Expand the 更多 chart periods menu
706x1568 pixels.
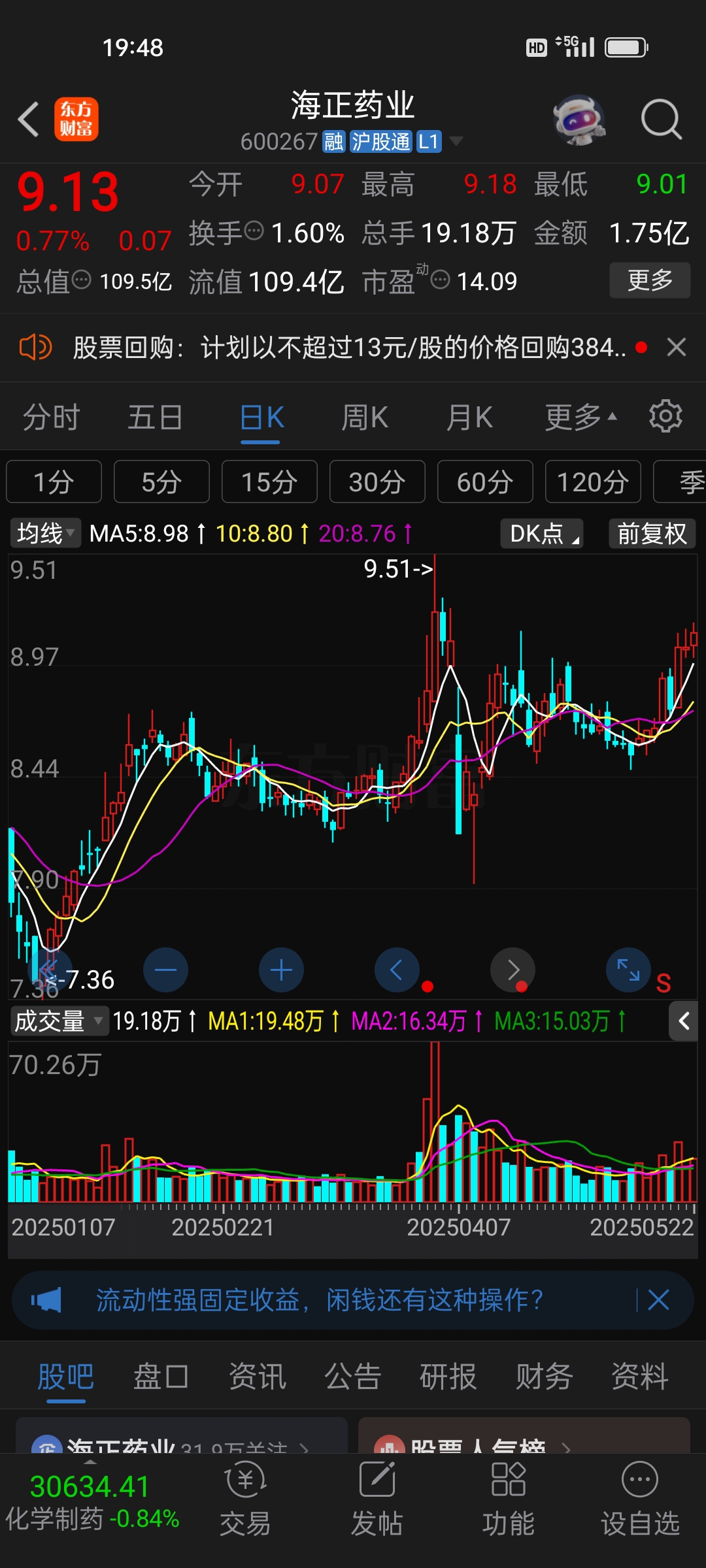pos(580,417)
